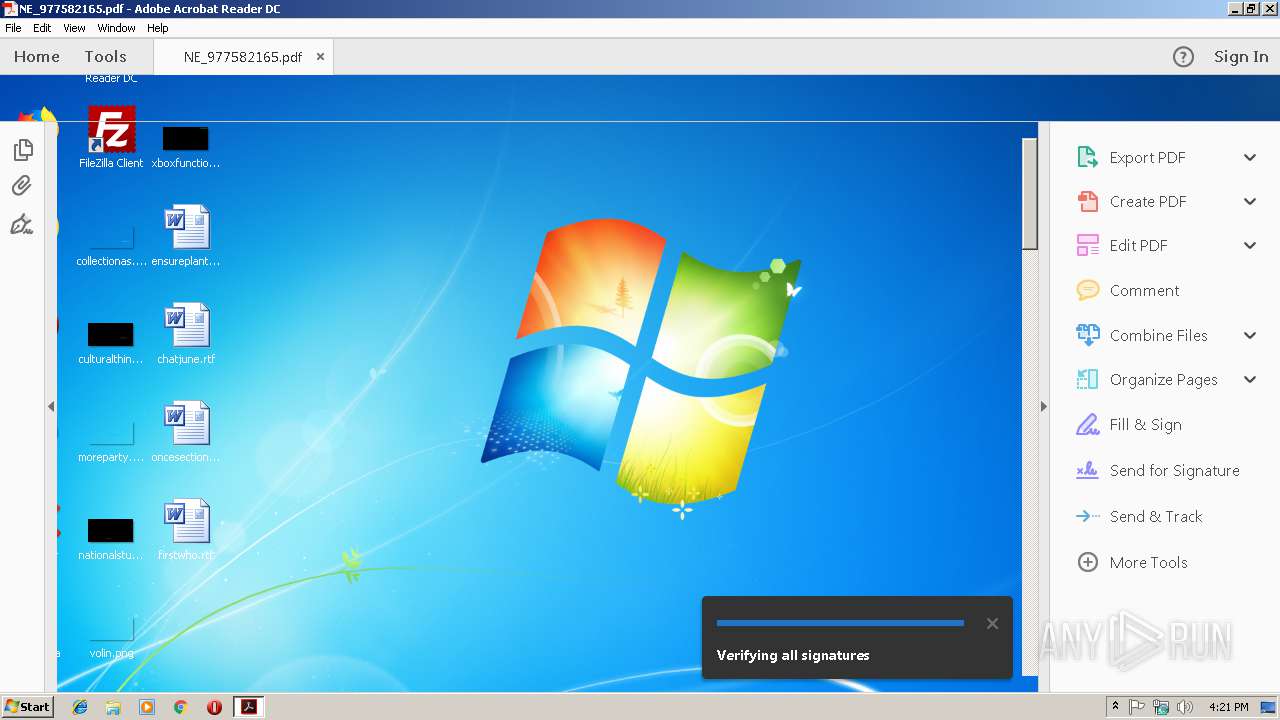This screenshot has width=1280, height=720.
Task: Show hidden system tray icons arrow
Action: pos(1115,707)
